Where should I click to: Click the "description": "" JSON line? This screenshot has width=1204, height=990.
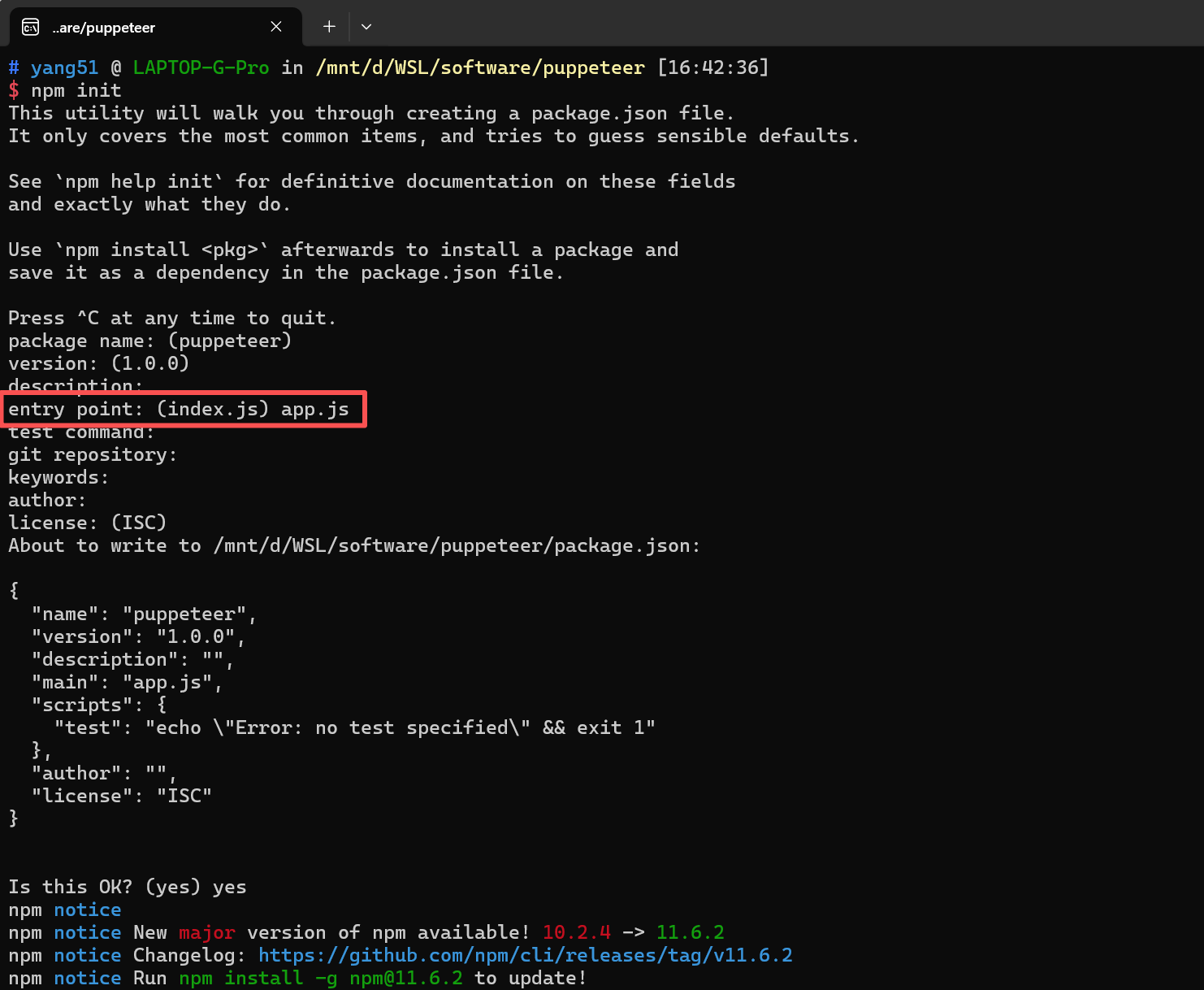pos(133,659)
